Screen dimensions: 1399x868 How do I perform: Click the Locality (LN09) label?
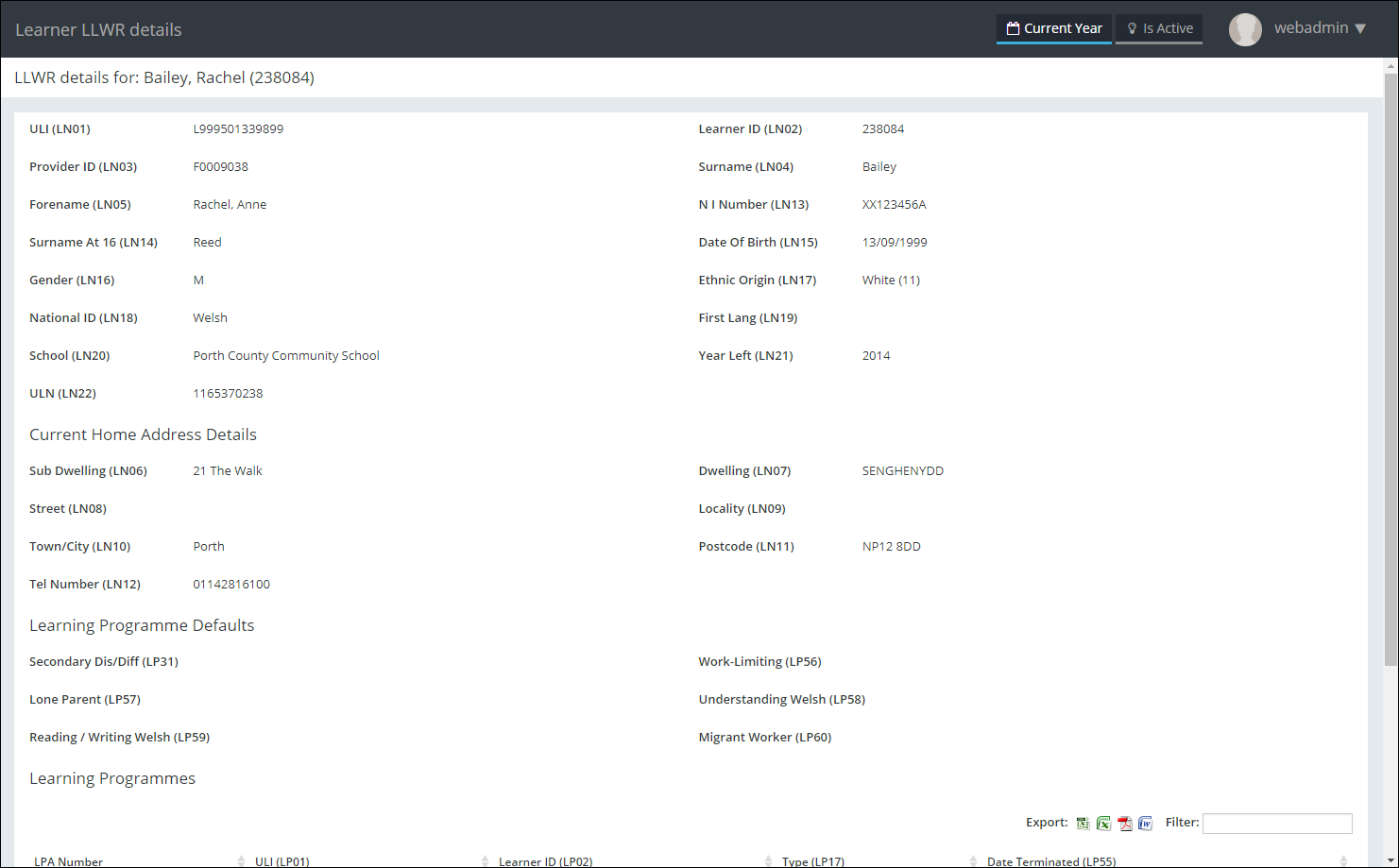pos(742,509)
